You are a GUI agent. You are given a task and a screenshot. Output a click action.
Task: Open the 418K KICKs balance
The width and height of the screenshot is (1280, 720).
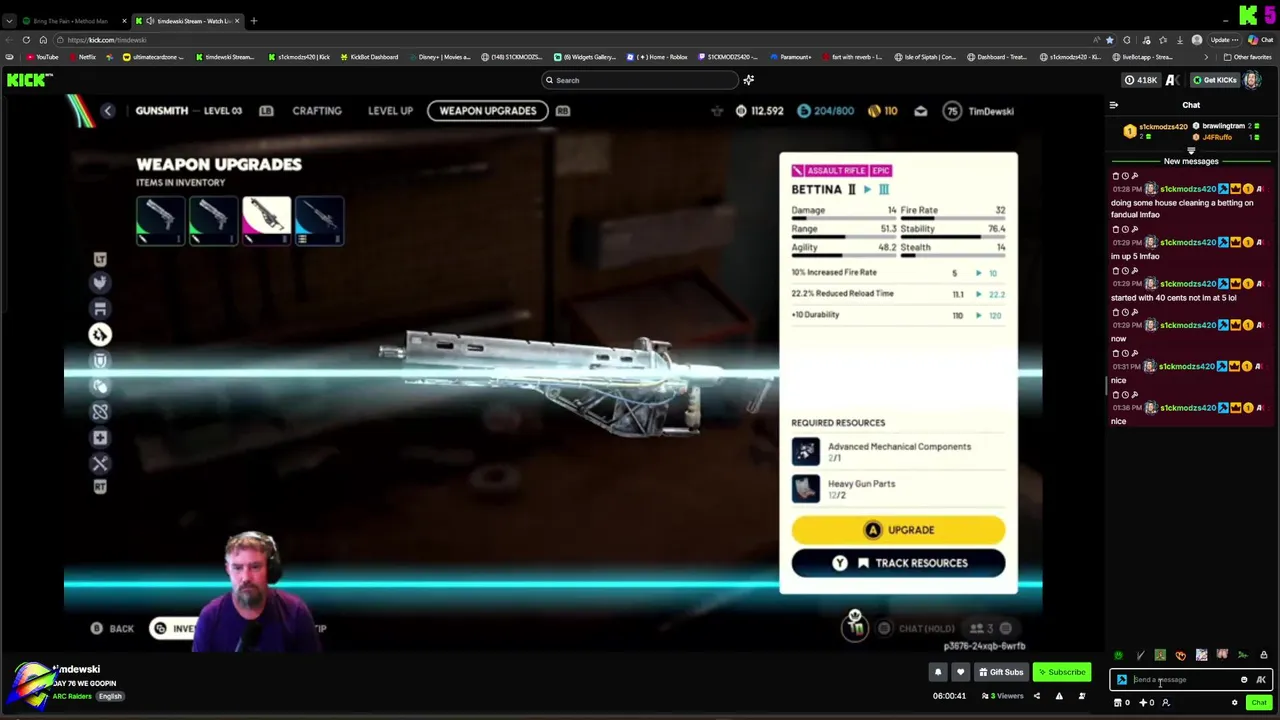1141,80
